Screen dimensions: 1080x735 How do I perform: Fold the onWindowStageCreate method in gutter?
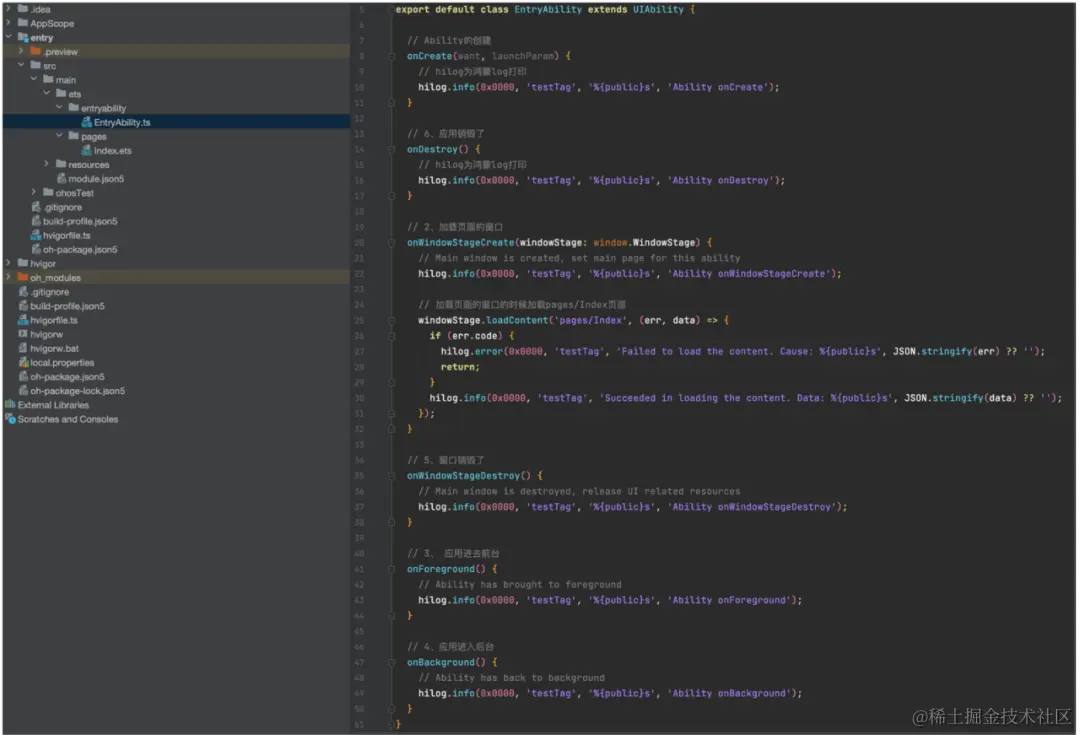point(391,242)
